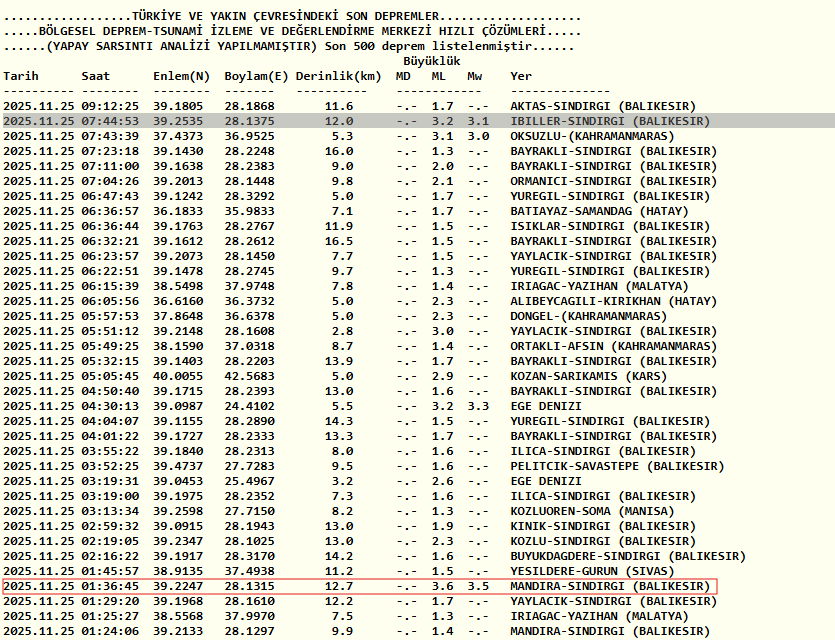Select BUYUKDAGDERE-SINDIRGI (BALIKESIR) location
The height and width of the screenshot is (640, 835).
(628, 556)
